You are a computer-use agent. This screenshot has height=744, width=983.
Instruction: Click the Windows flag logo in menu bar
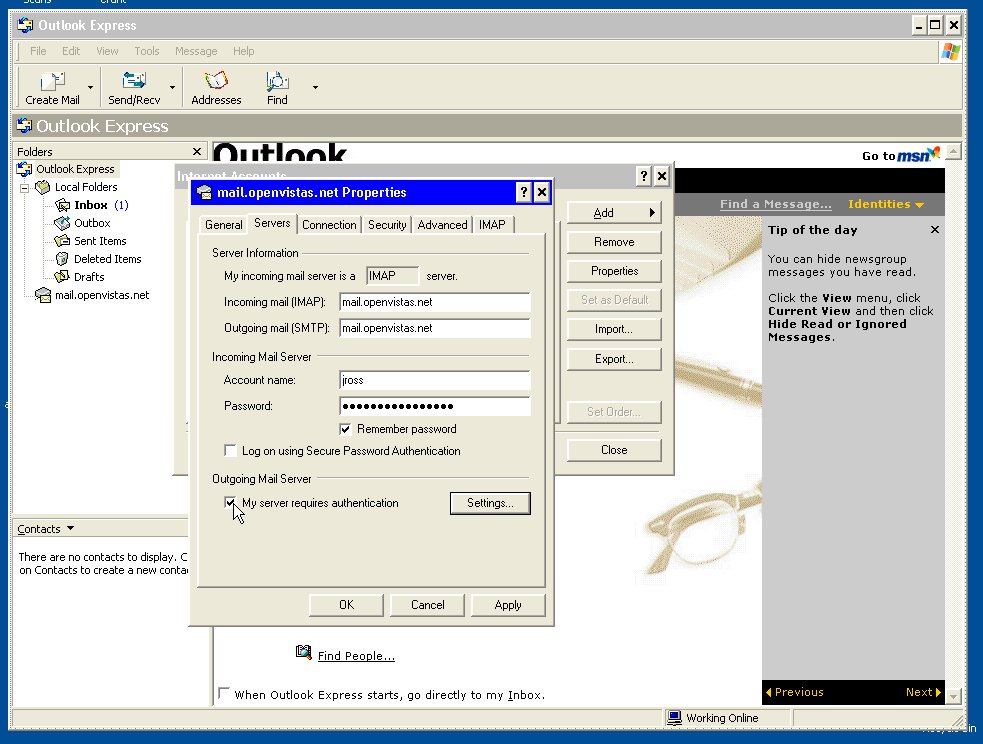coord(950,51)
